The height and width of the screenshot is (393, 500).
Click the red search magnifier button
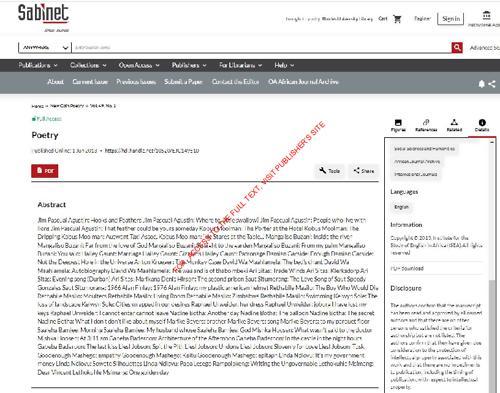pyautogui.click(x=457, y=48)
